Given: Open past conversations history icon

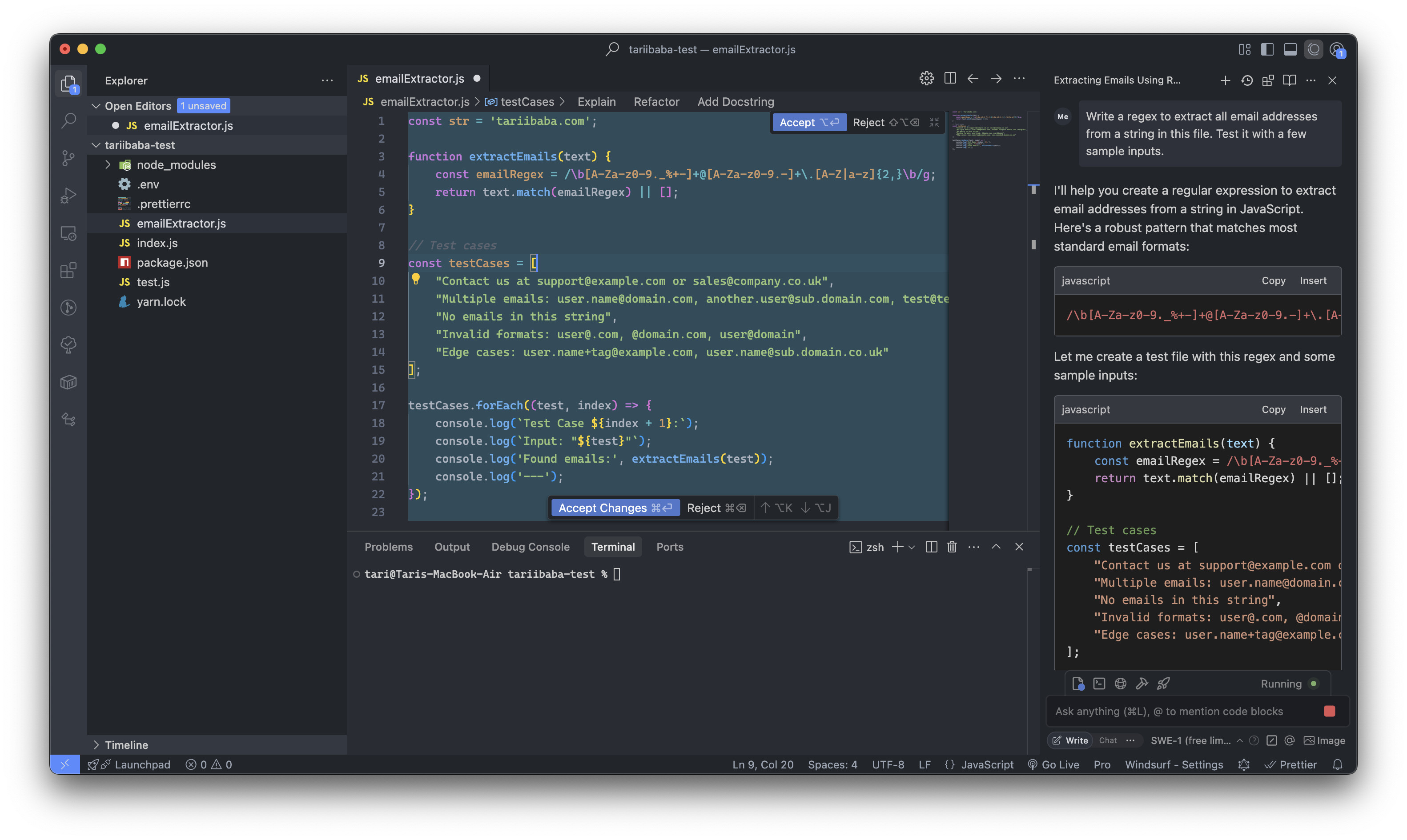Looking at the screenshot, I should (1247, 80).
